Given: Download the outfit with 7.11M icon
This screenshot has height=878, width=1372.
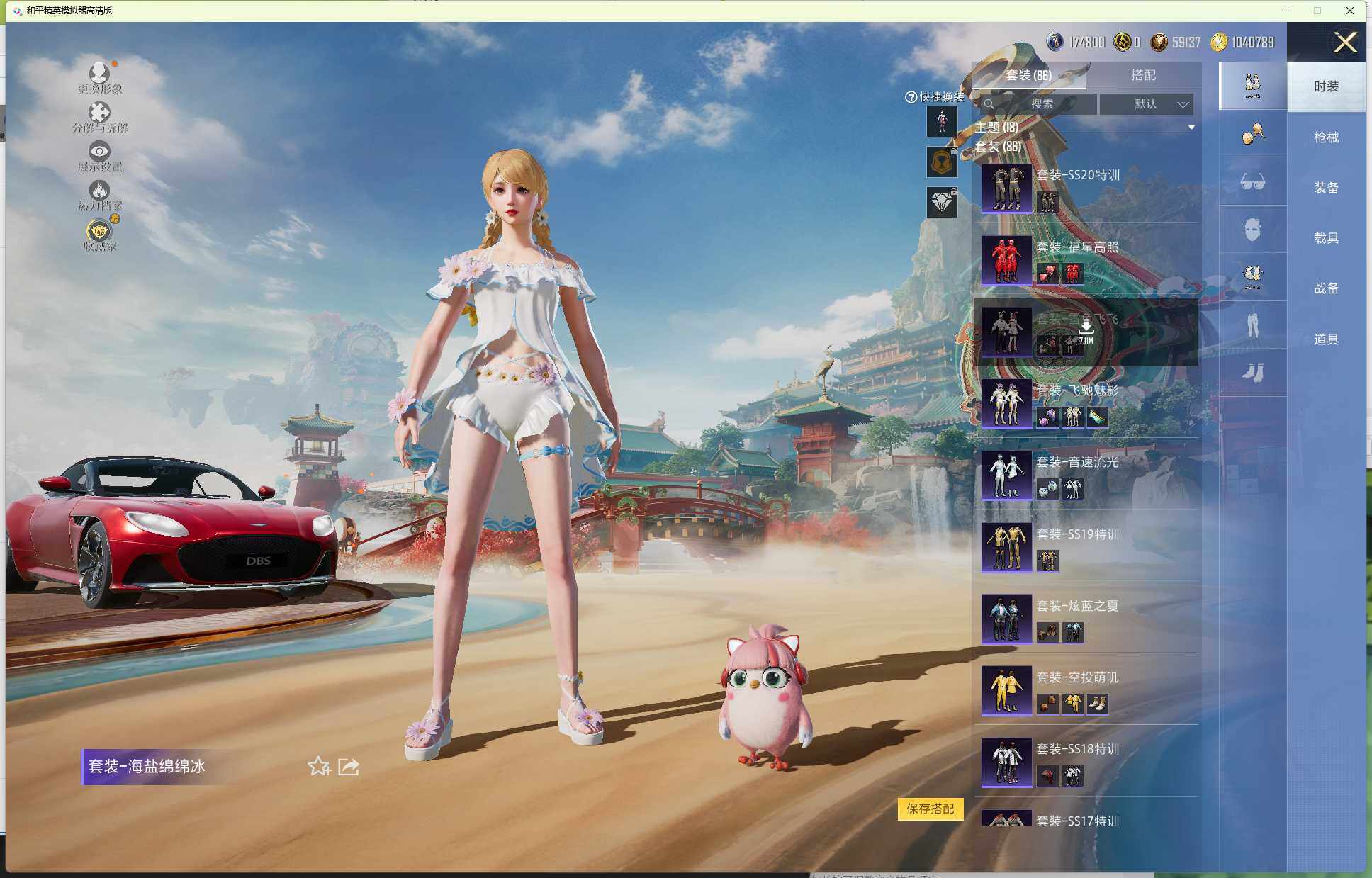Looking at the screenshot, I should click(x=1086, y=329).
